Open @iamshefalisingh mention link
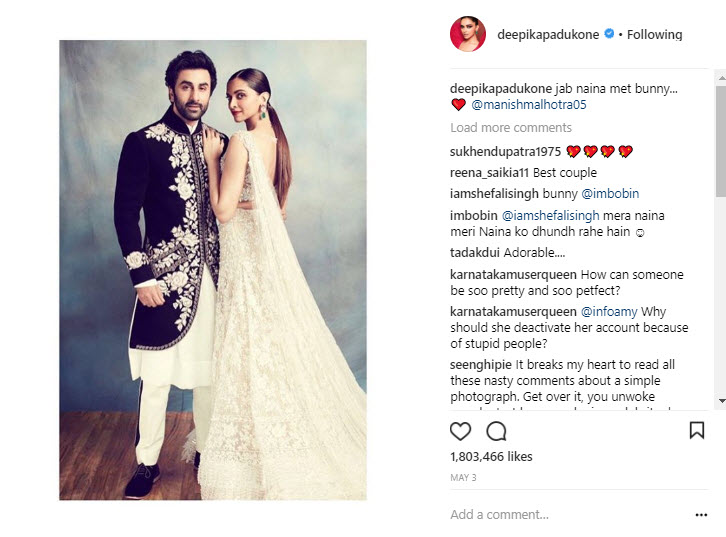 (551, 216)
